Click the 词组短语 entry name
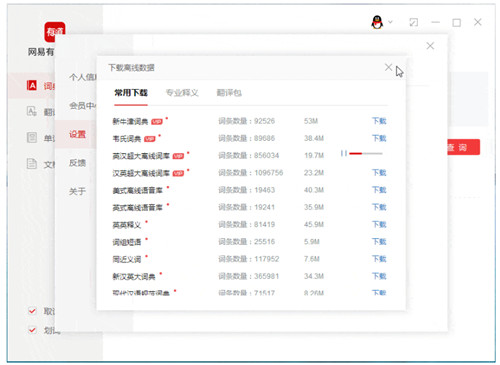This screenshot has width=500, height=365. pyautogui.click(x=126, y=242)
